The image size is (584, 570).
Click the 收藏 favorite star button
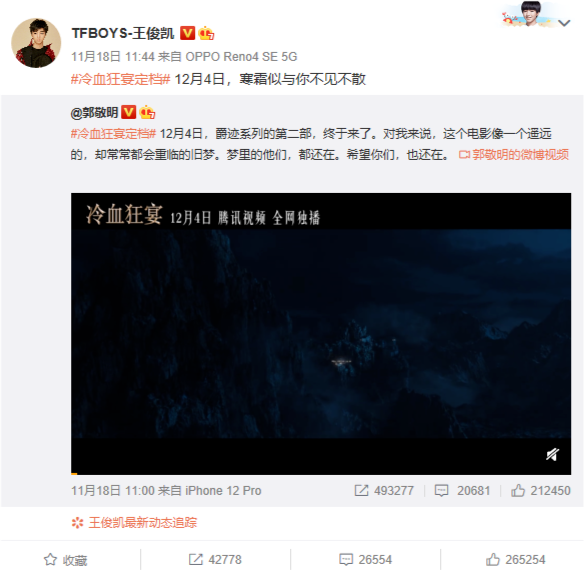65,560
